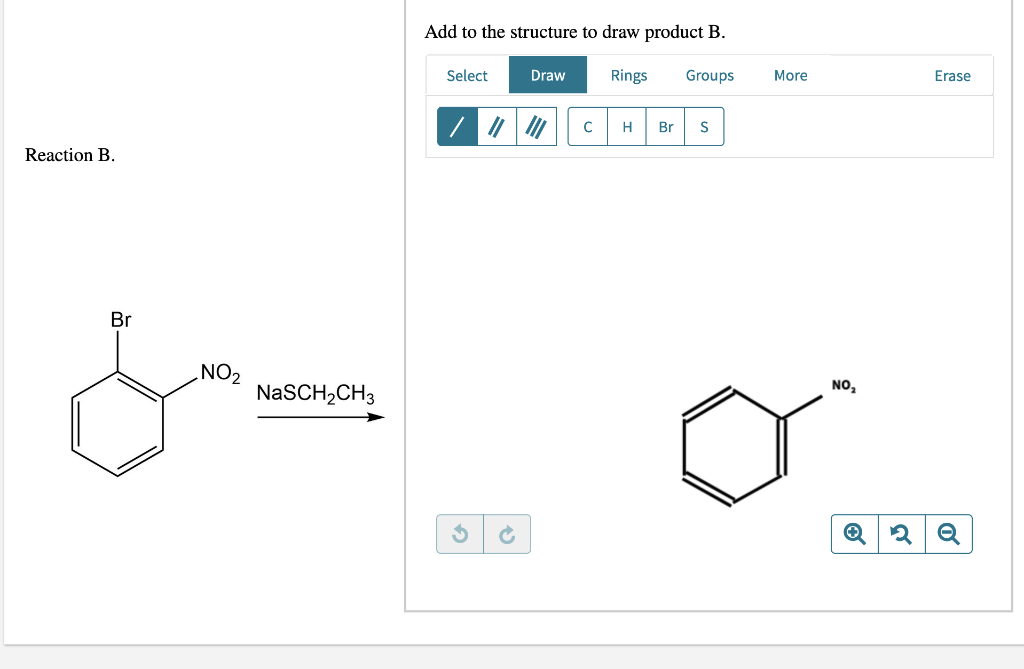
Task: Click the Erase tool
Action: pyautogui.click(x=952, y=74)
